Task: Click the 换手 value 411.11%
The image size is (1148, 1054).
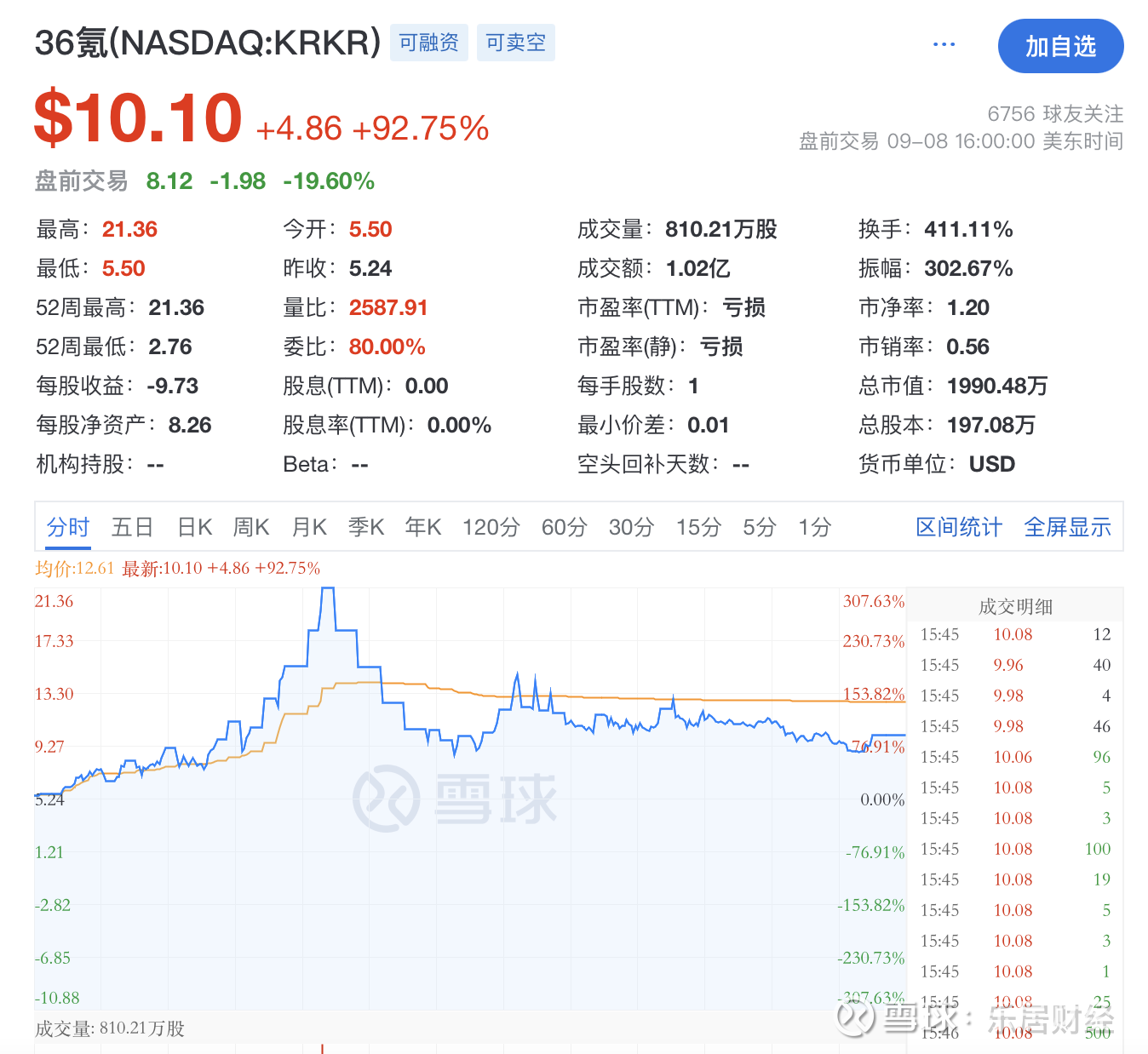Action: pyautogui.click(x=969, y=229)
